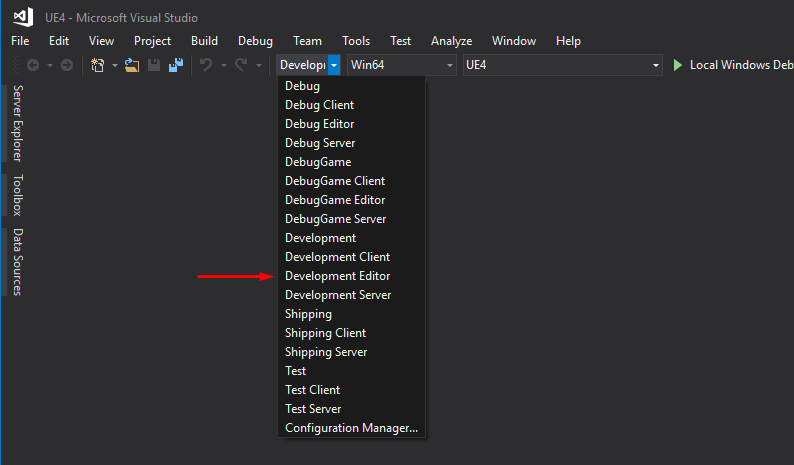Image resolution: width=794 pixels, height=465 pixels.
Task: Select Shipping configuration
Action: pos(351,314)
